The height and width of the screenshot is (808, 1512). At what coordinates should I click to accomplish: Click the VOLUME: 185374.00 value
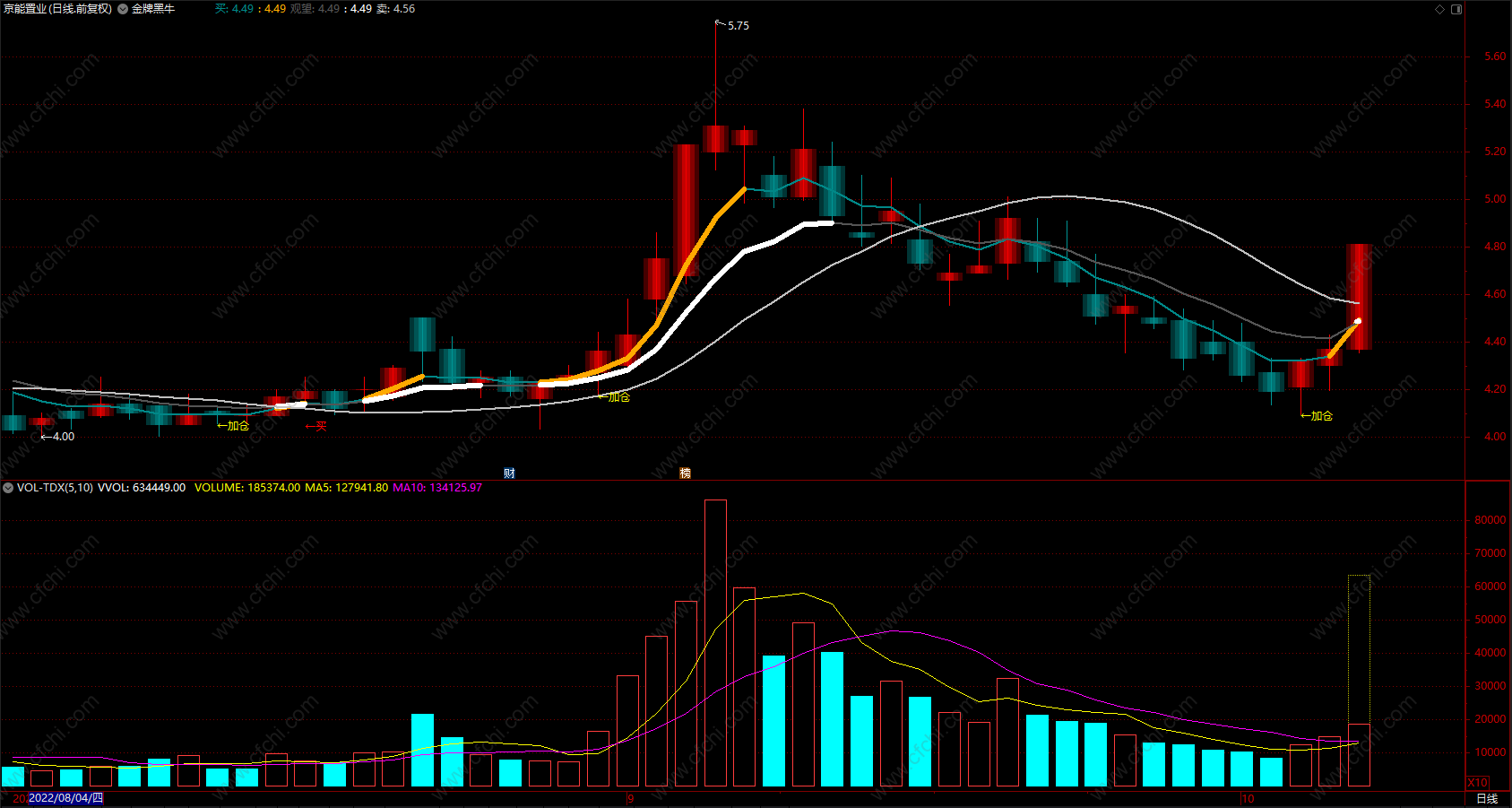click(x=247, y=488)
